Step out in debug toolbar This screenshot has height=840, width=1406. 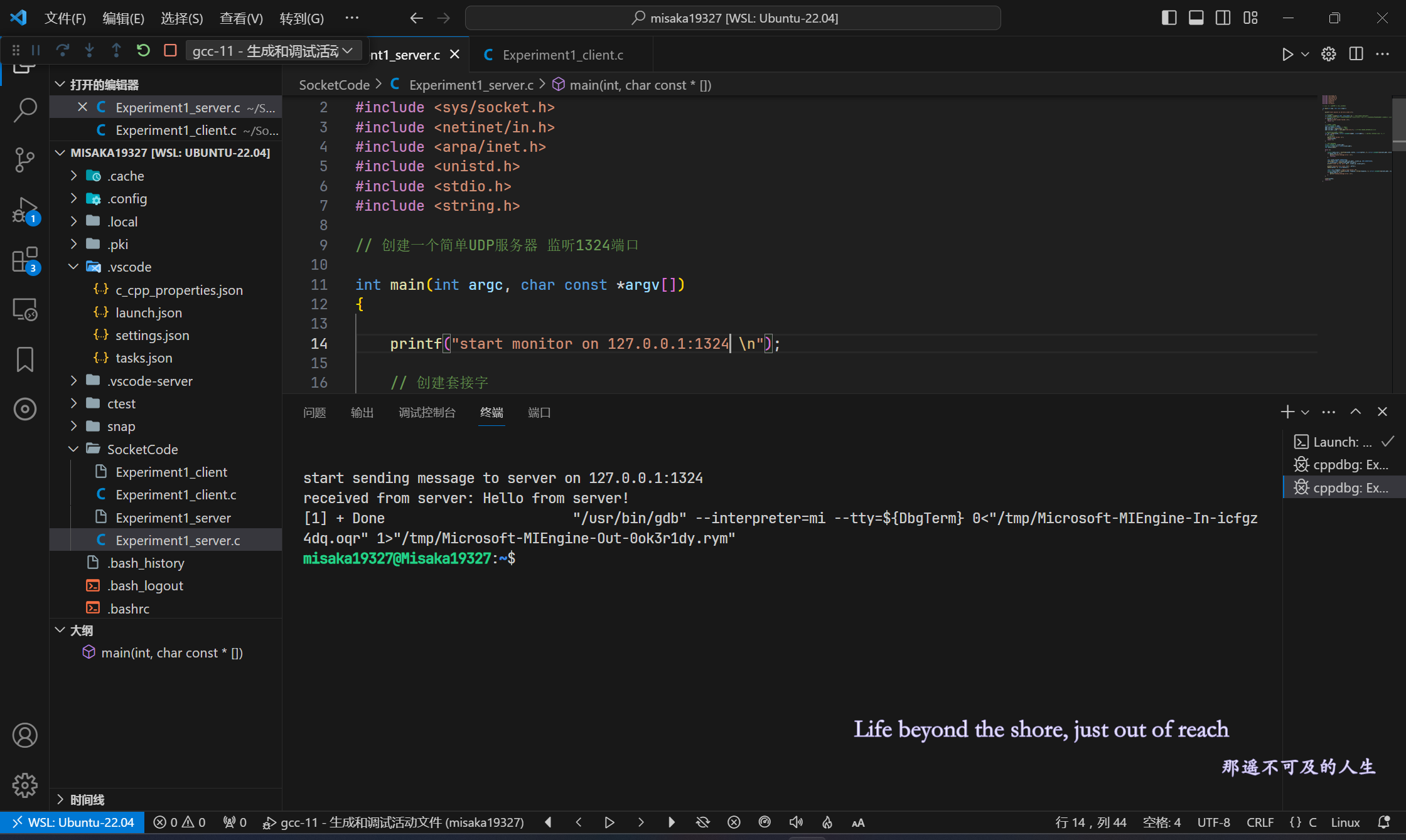116,50
